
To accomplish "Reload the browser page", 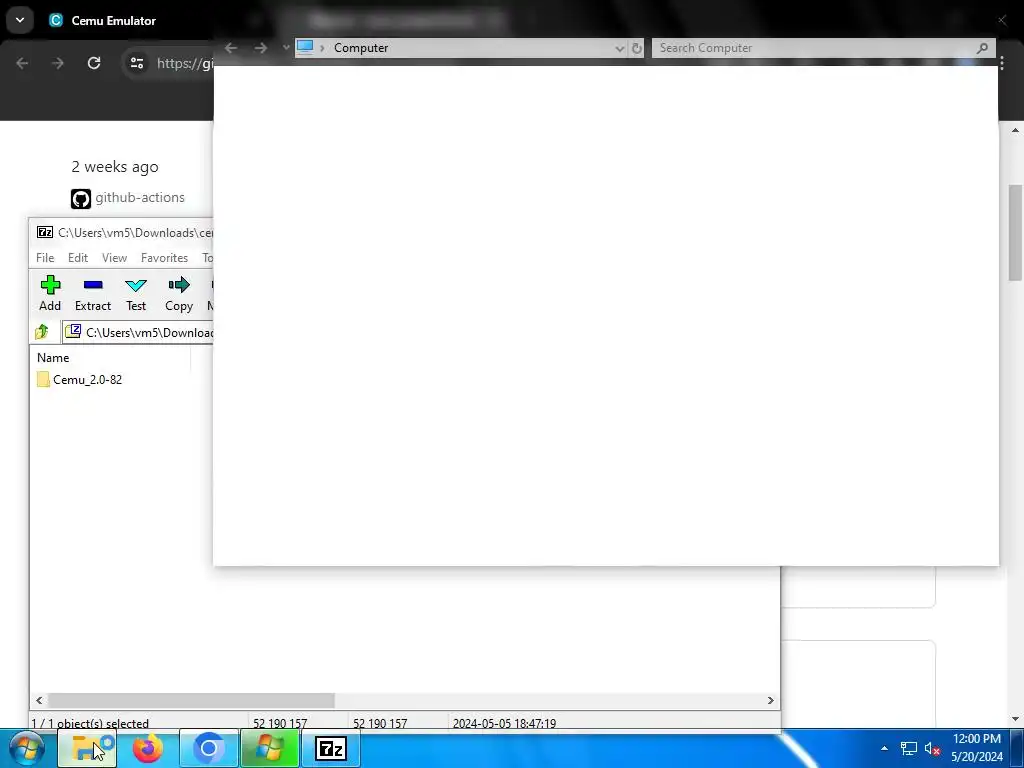I will coord(94,63).
